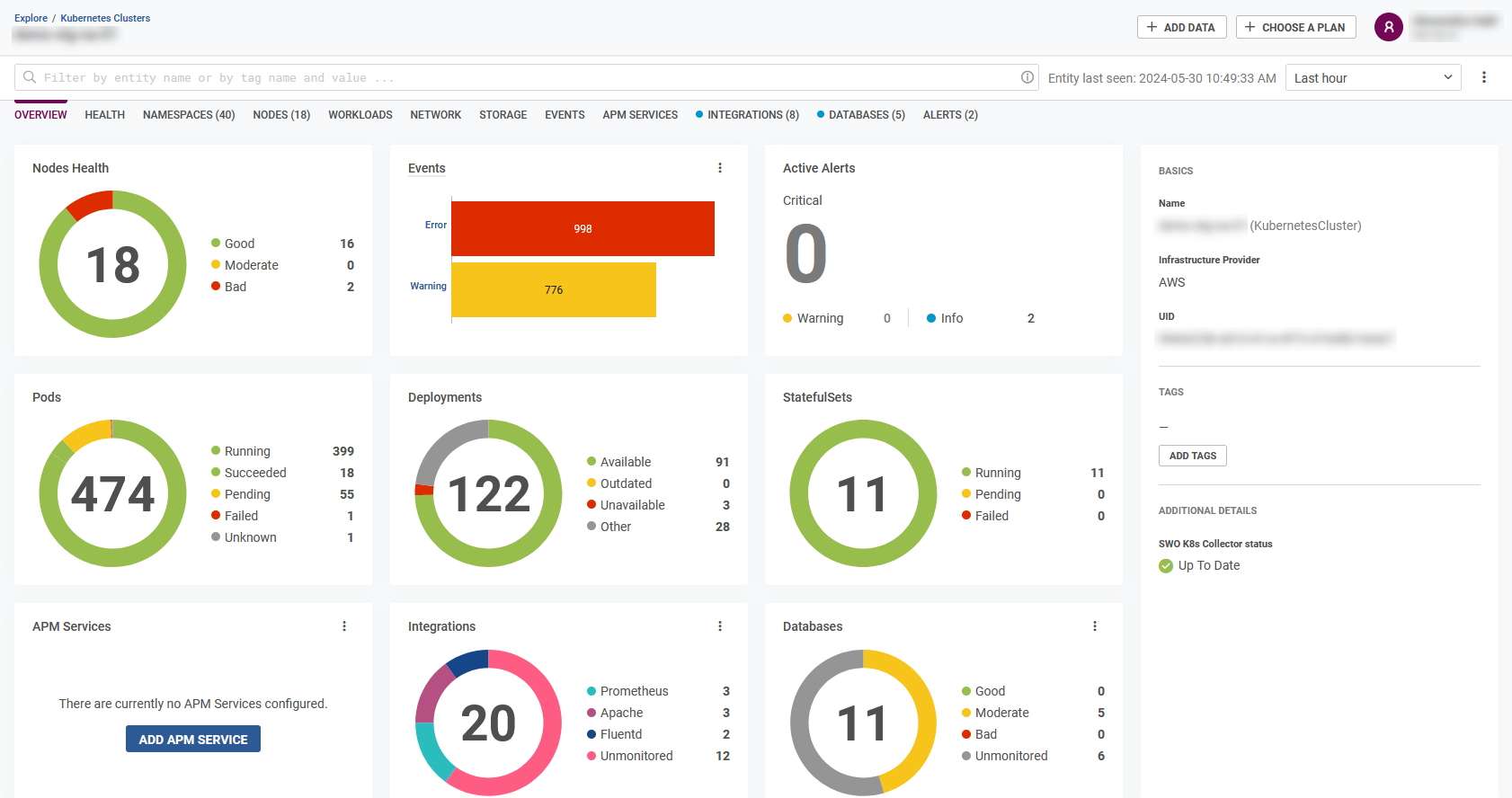Click the Add Tags button

pyautogui.click(x=1192, y=456)
